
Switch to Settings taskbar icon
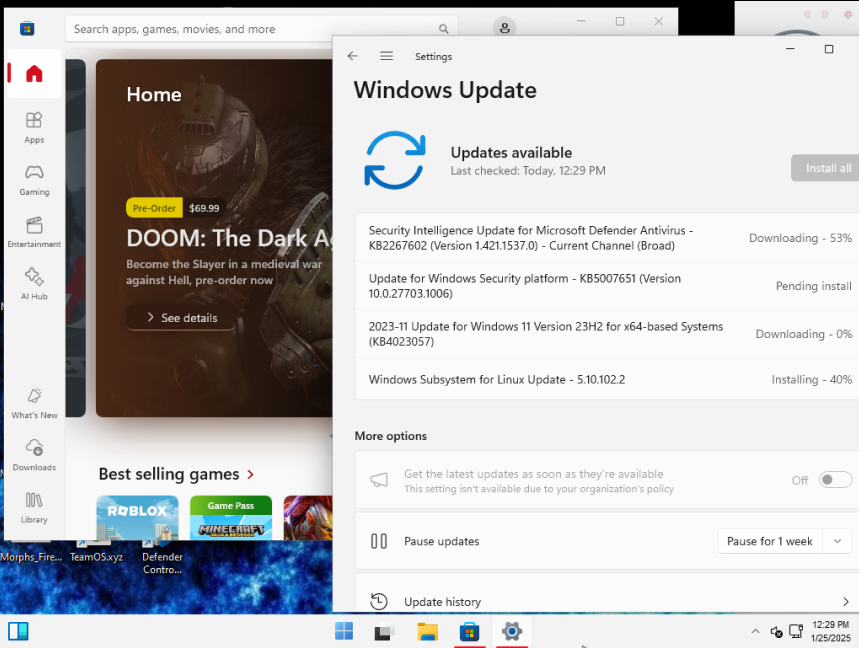coord(512,631)
